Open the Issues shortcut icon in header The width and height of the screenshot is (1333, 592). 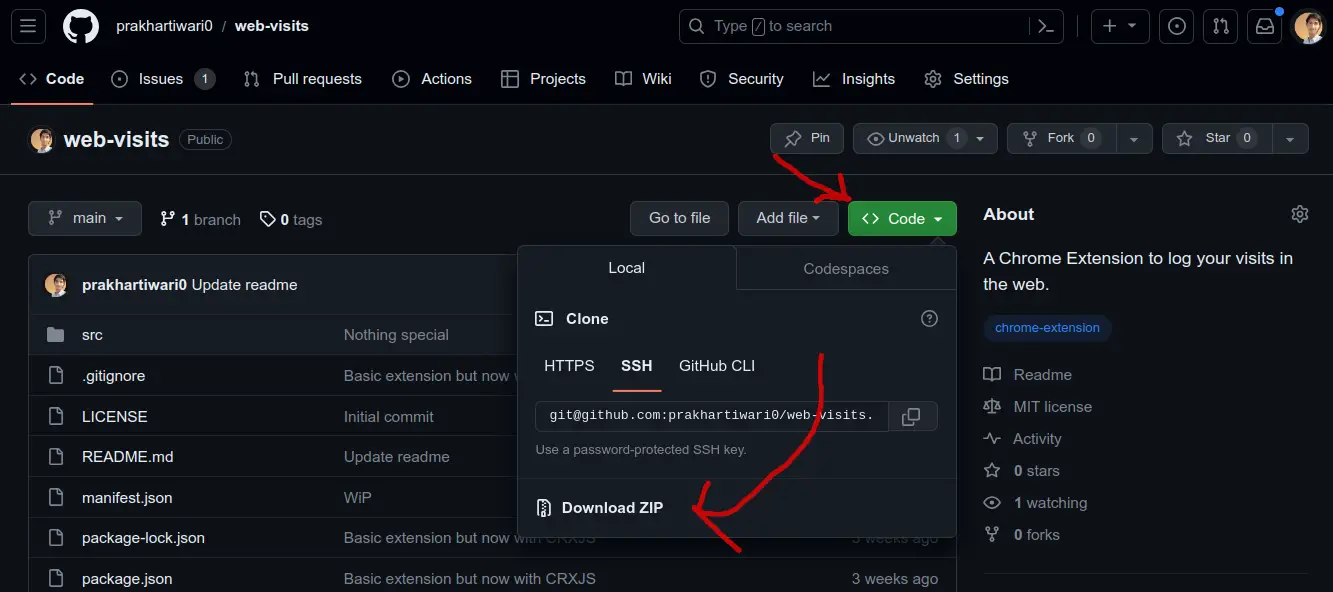click(1177, 26)
